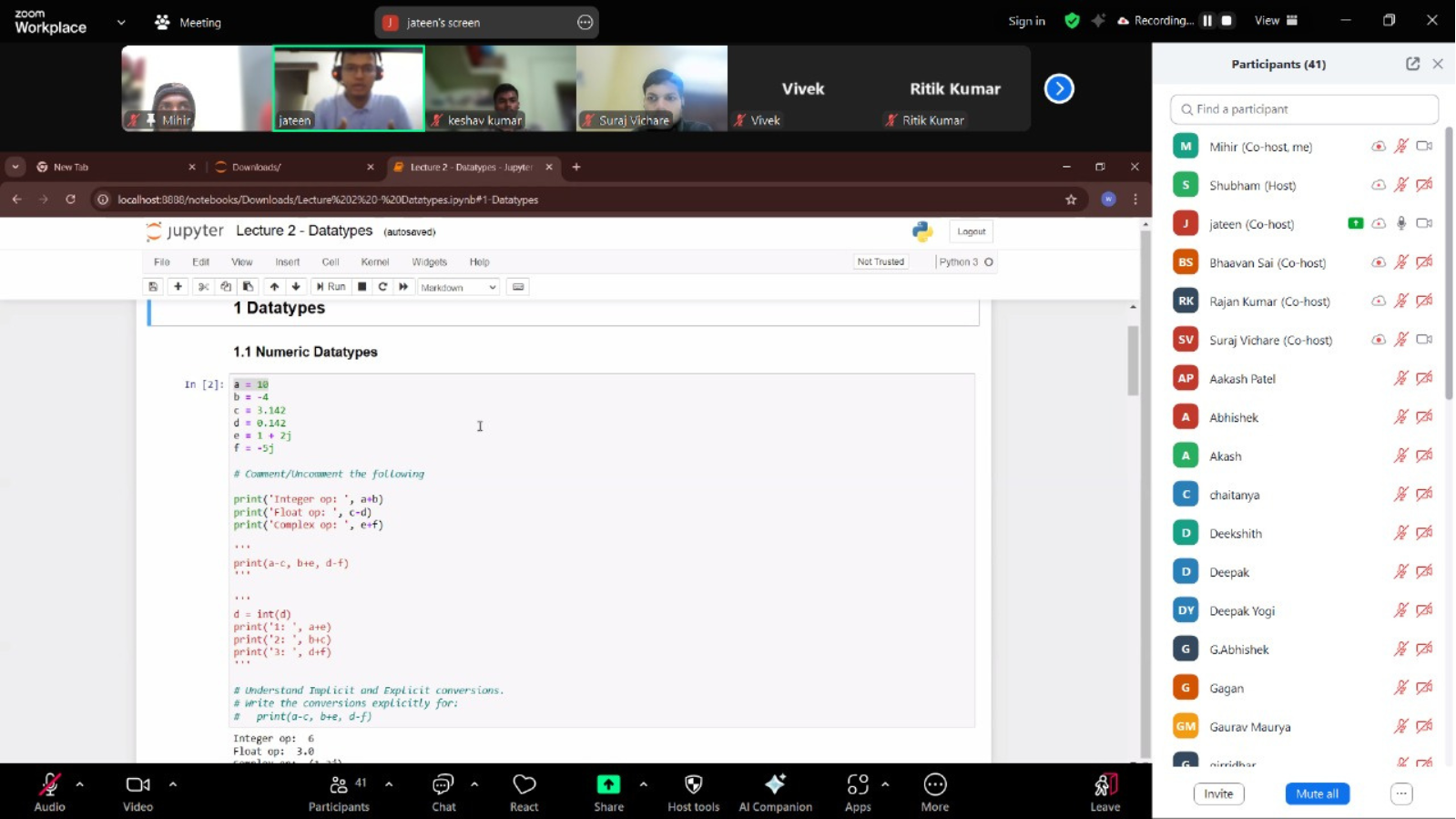Open the Jupyter command palette keyboard icon
This screenshot has width=1456, height=819.
(518, 287)
